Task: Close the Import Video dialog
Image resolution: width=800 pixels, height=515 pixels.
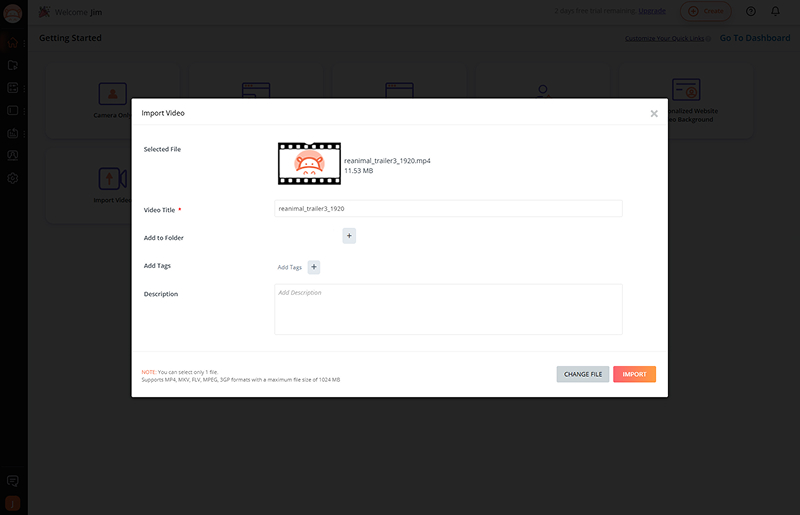Action: tap(654, 114)
